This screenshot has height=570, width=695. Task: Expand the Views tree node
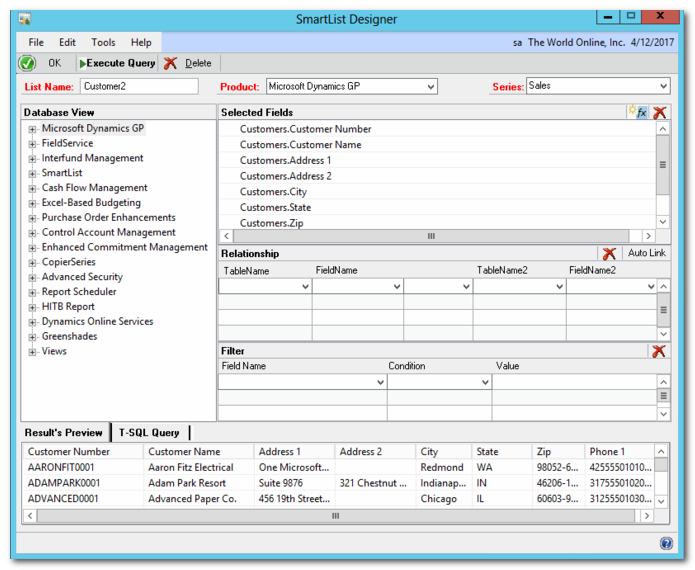point(32,352)
